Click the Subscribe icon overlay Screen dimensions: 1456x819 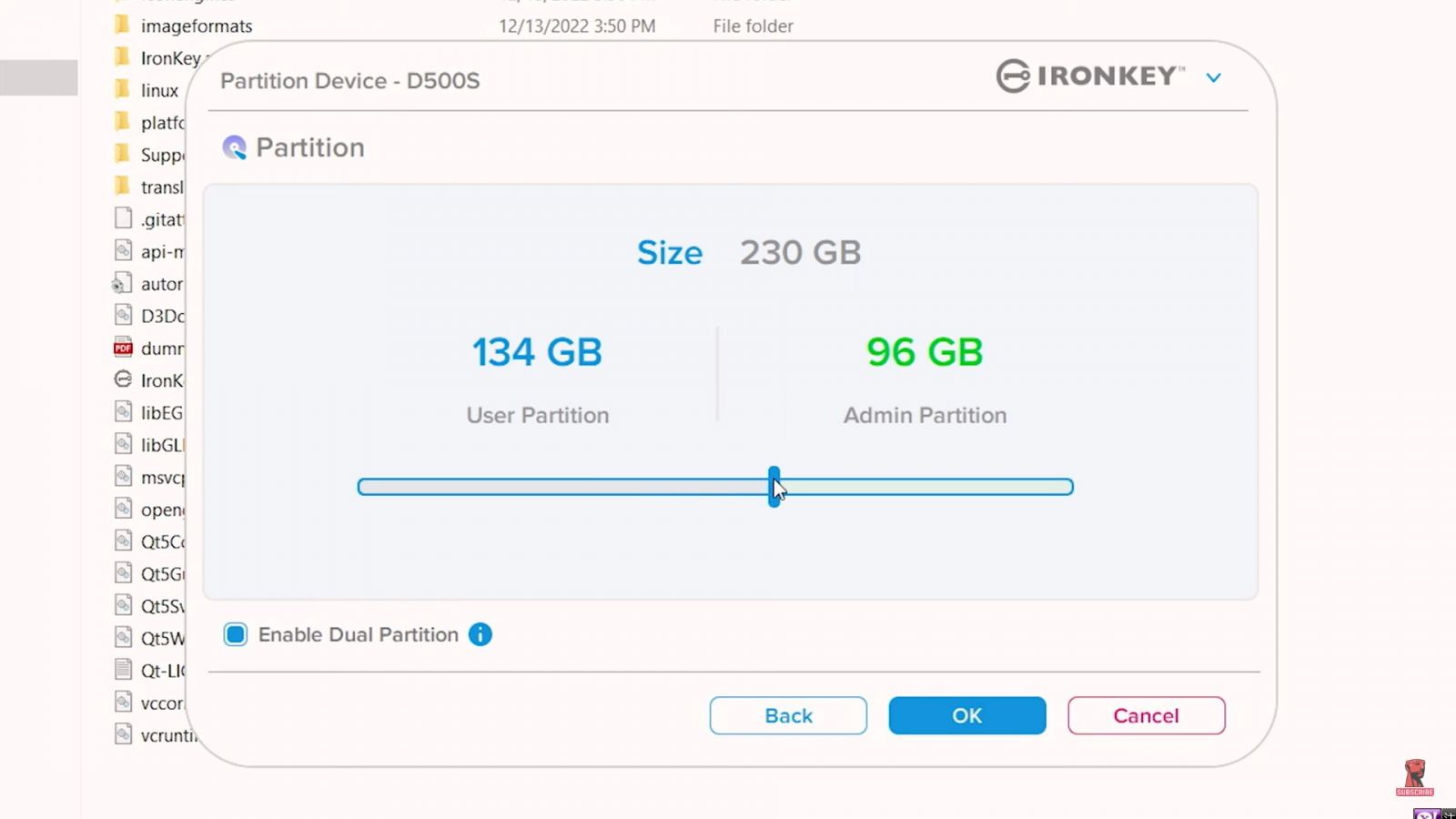[1414, 778]
